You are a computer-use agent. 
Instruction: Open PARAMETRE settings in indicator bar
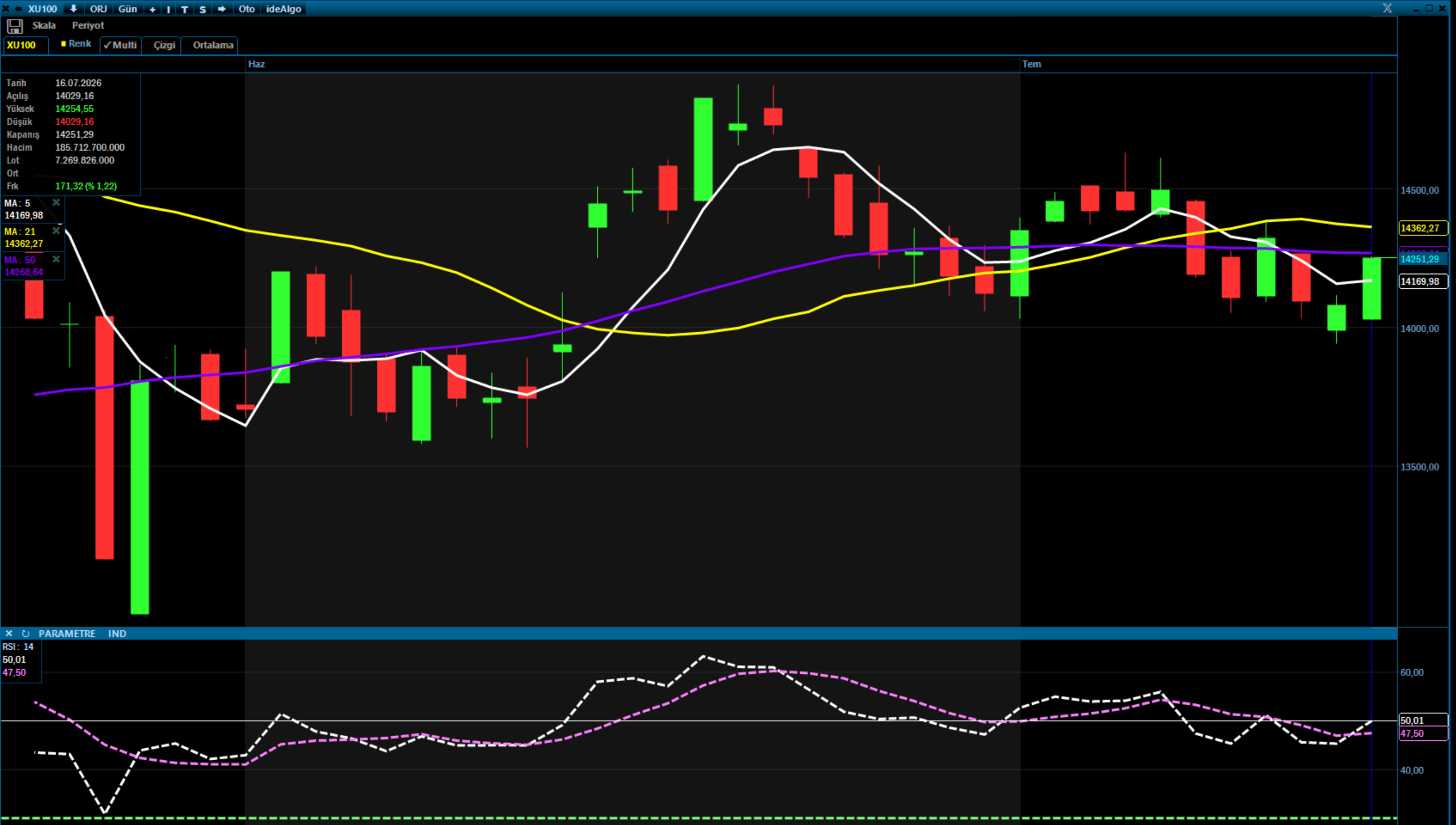(66, 634)
